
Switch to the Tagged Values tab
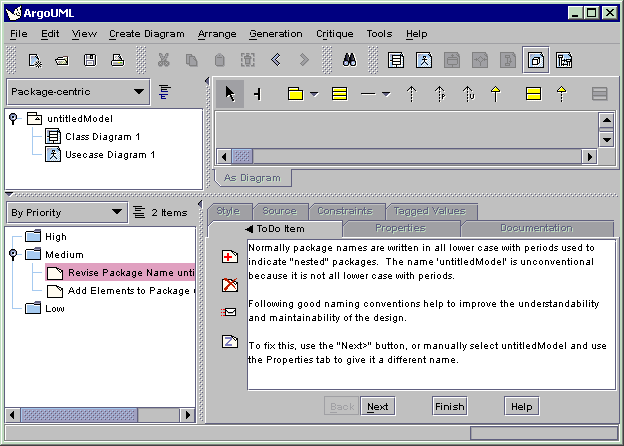430,211
